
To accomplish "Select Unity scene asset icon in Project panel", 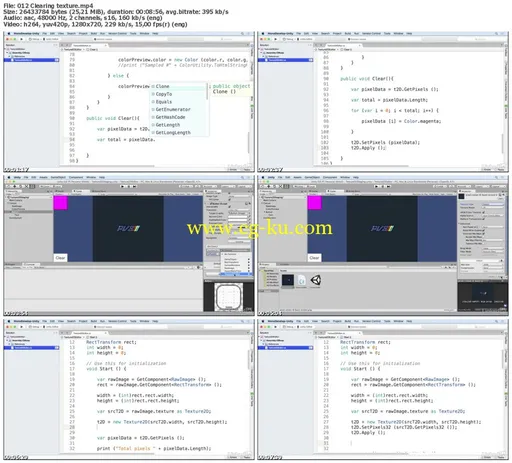I will (316, 280).
